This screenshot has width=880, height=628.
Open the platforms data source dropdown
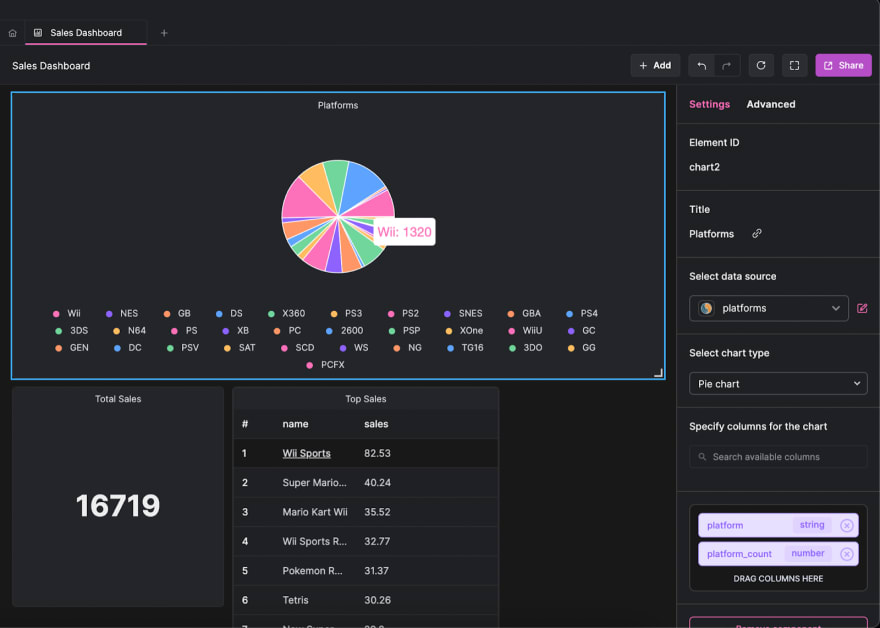pyautogui.click(x=768, y=308)
